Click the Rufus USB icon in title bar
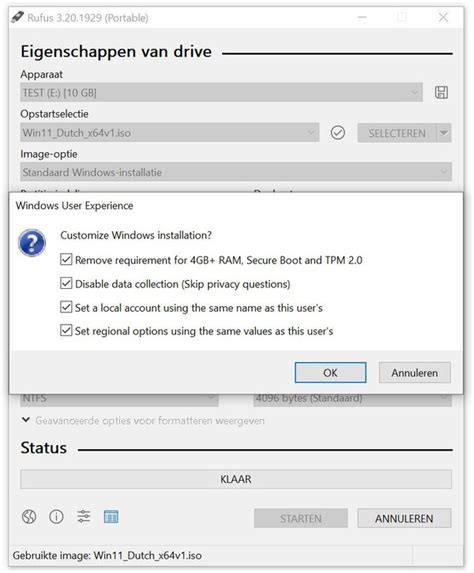 click(17, 17)
